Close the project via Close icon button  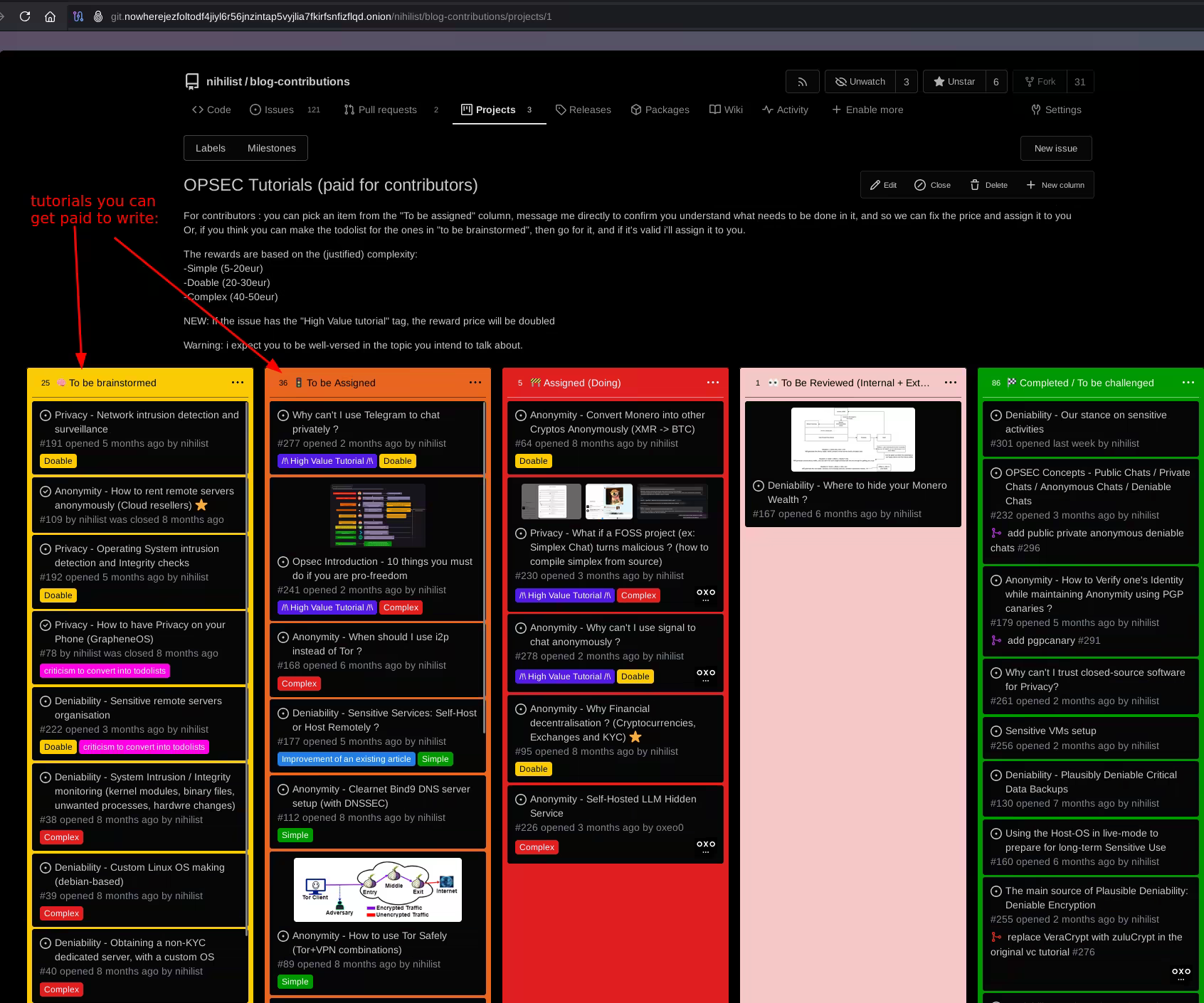[932, 185]
